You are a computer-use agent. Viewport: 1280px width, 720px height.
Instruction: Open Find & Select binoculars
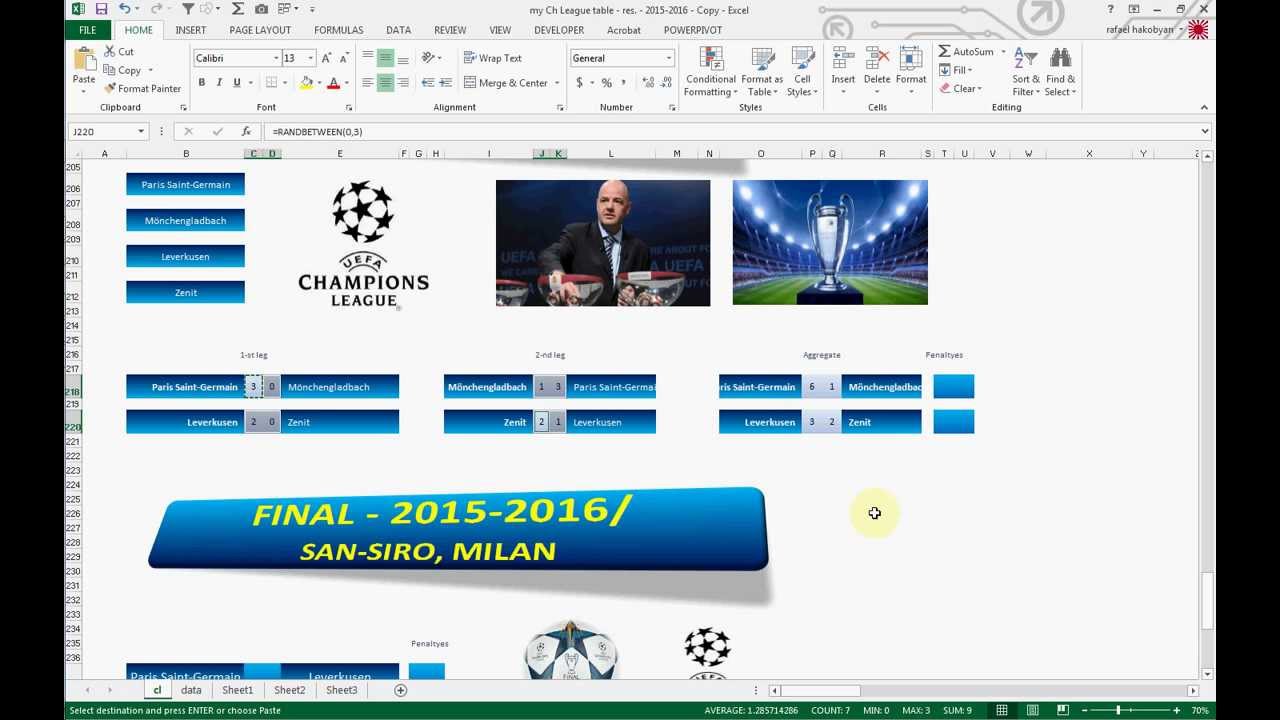1061,72
